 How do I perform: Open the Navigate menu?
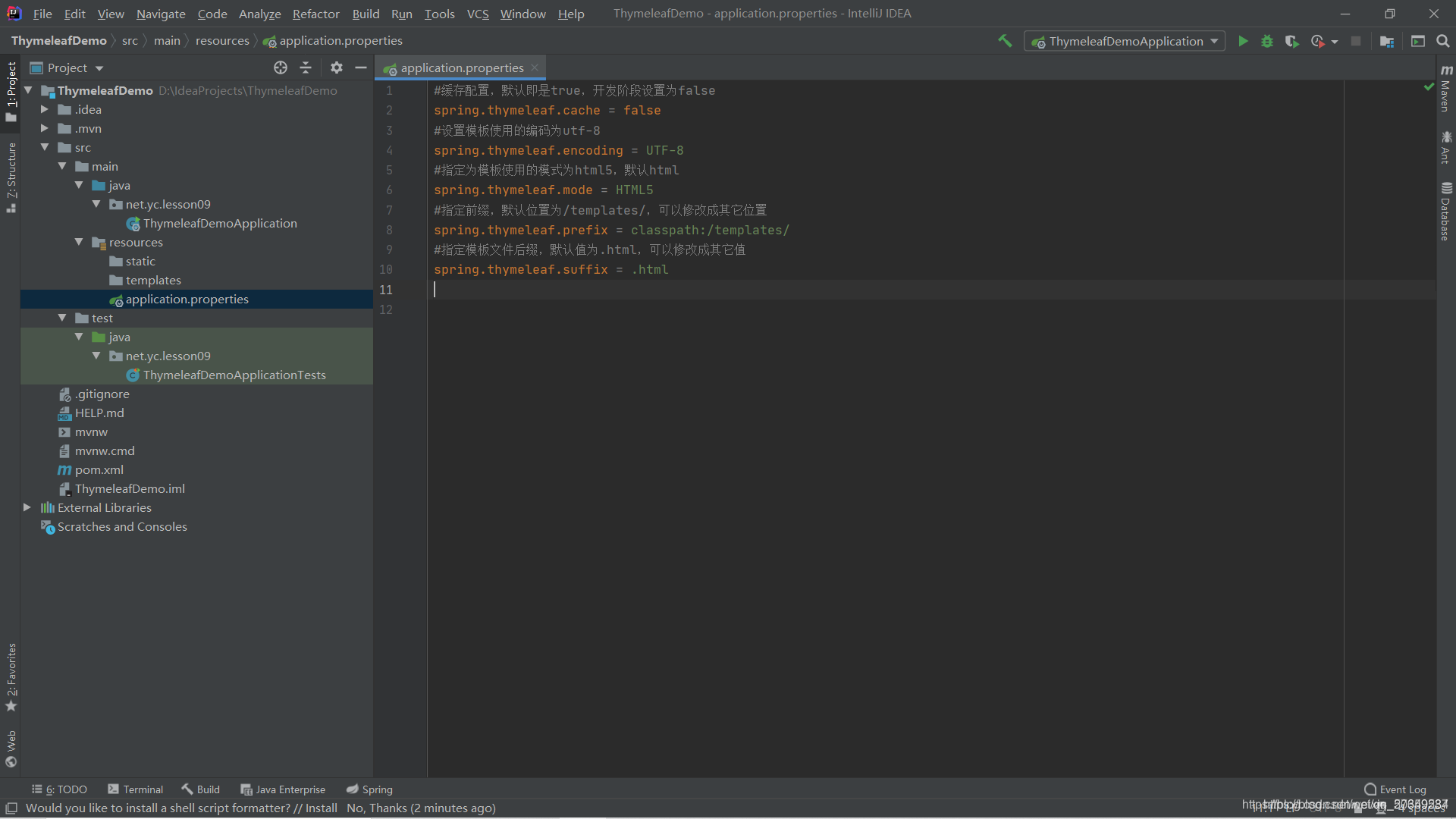click(x=161, y=14)
